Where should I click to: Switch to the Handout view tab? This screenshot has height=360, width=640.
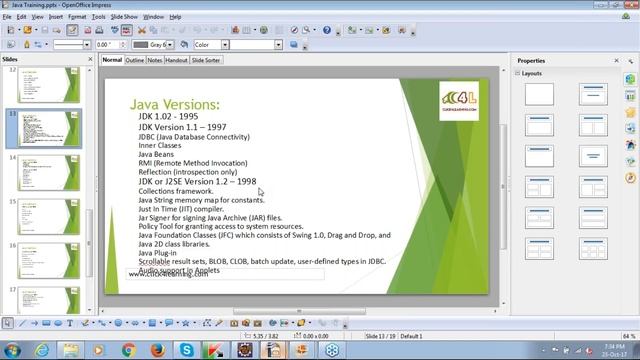(176, 60)
